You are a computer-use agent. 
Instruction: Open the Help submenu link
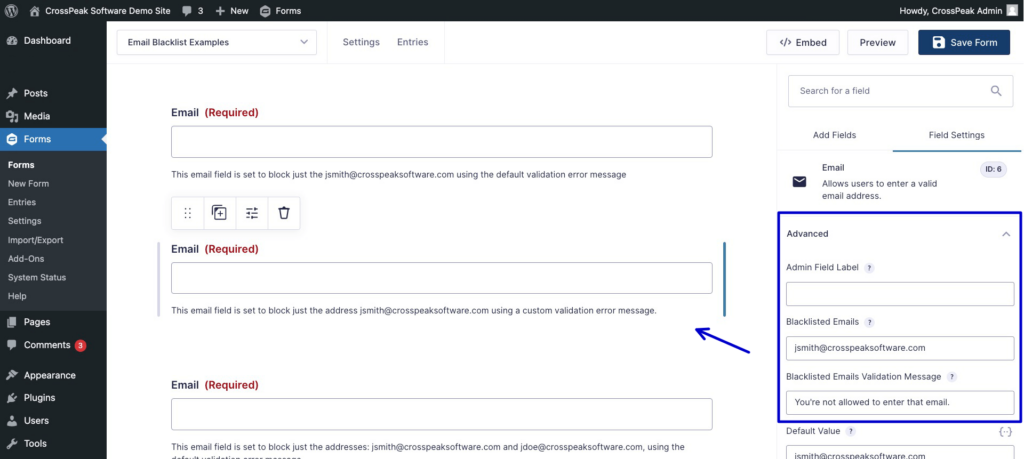coord(17,296)
